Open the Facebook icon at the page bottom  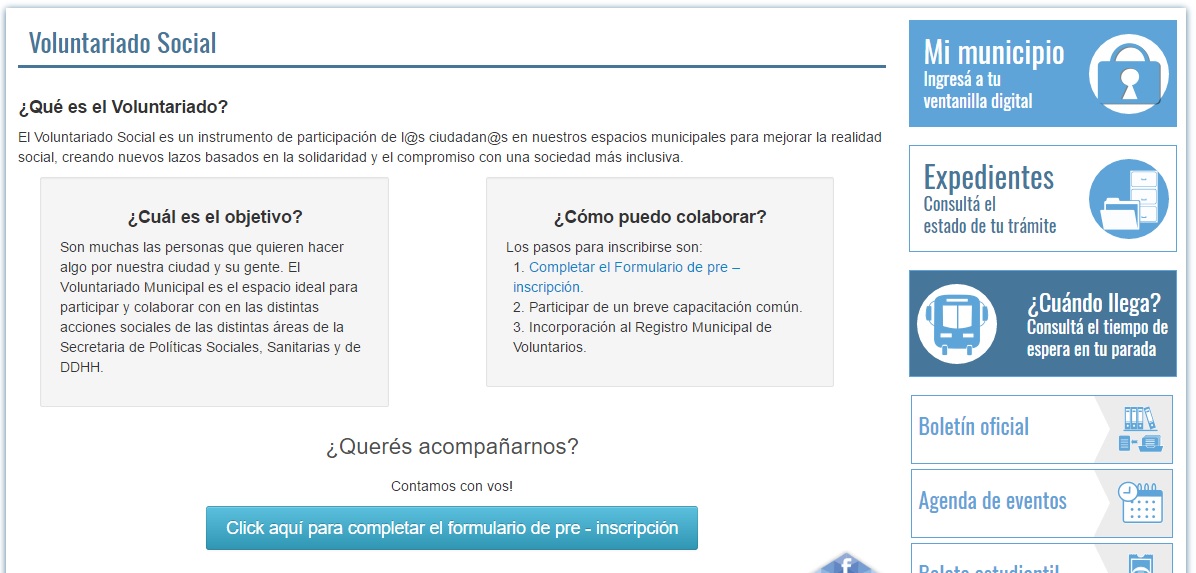click(x=845, y=564)
